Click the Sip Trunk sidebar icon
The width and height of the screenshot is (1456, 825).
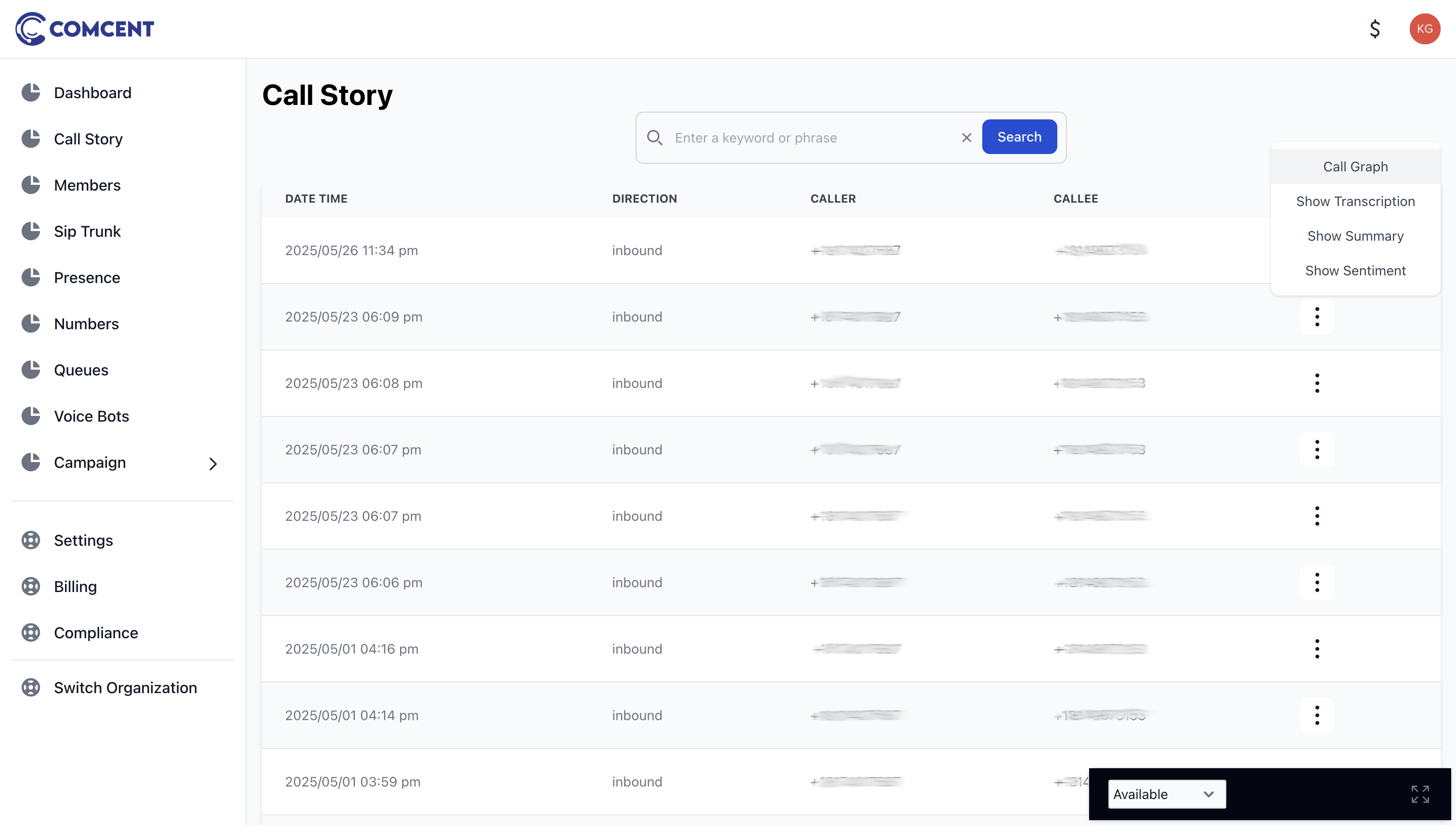click(31, 231)
